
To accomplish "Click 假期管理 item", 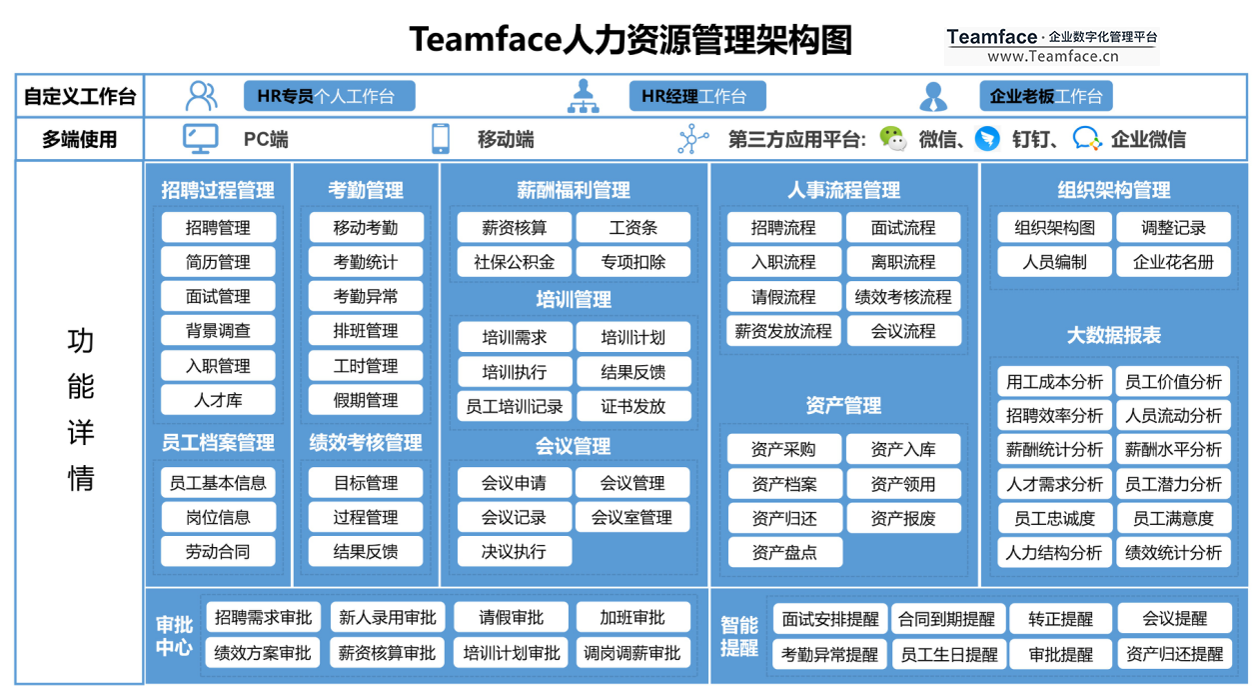I will [366, 400].
